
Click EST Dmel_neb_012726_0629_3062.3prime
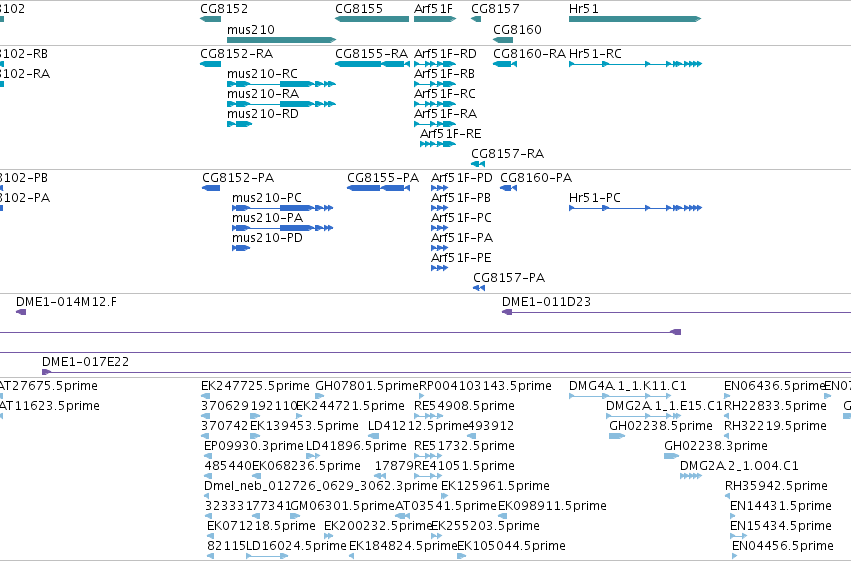click(206, 496)
